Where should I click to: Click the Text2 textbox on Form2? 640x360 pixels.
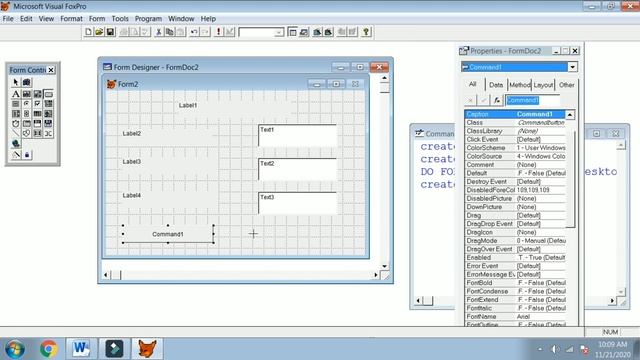click(298, 169)
